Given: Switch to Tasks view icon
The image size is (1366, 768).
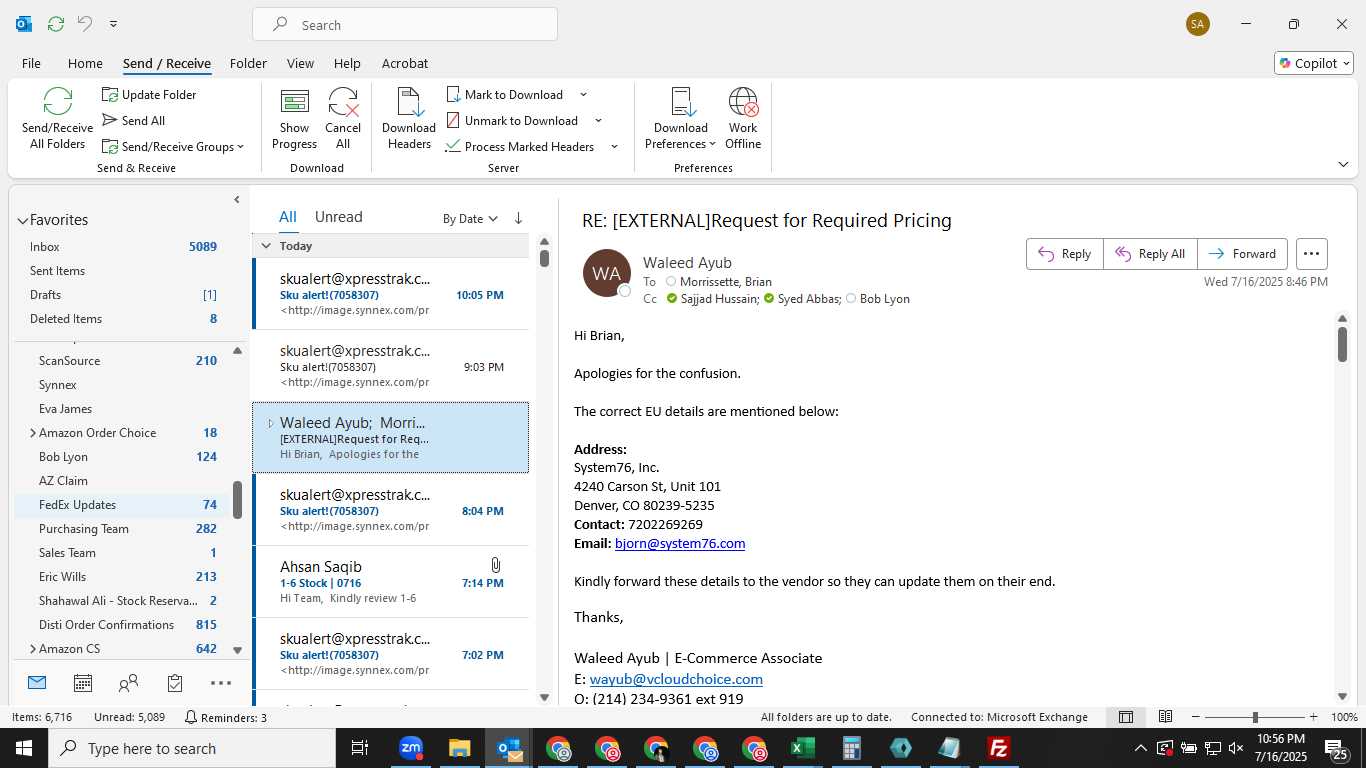Looking at the screenshot, I should 175,683.
